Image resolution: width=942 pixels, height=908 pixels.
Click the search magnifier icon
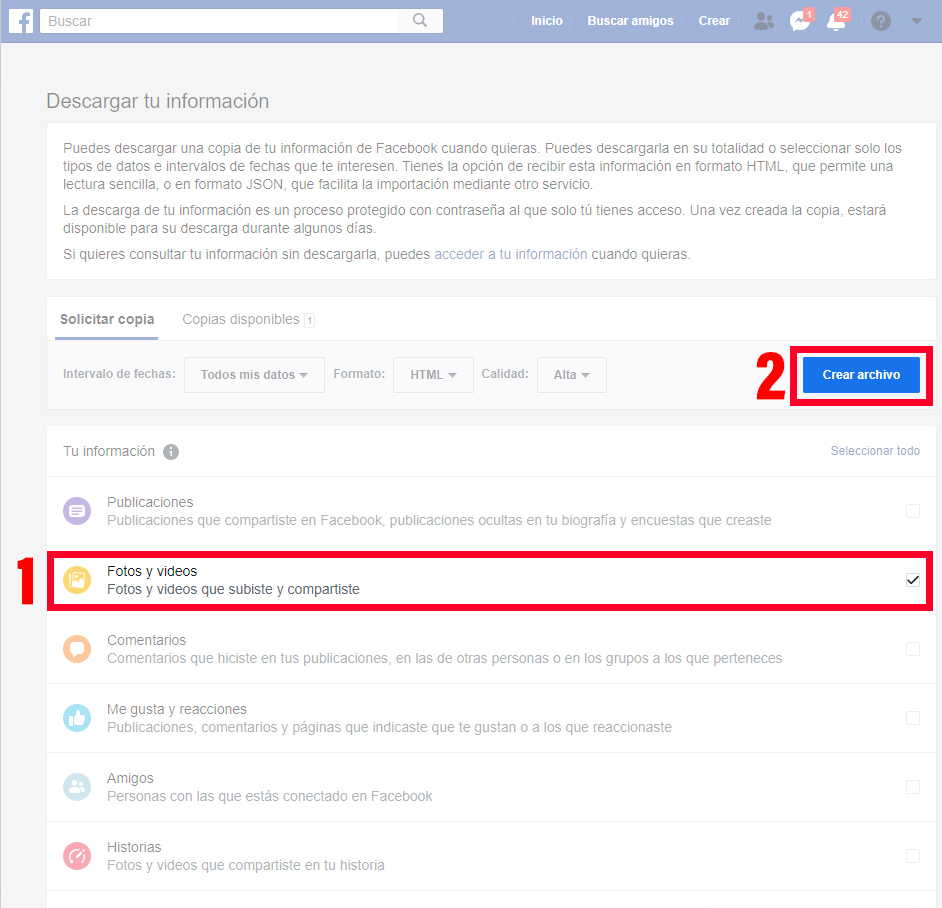pyautogui.click(x=420, y=21)
